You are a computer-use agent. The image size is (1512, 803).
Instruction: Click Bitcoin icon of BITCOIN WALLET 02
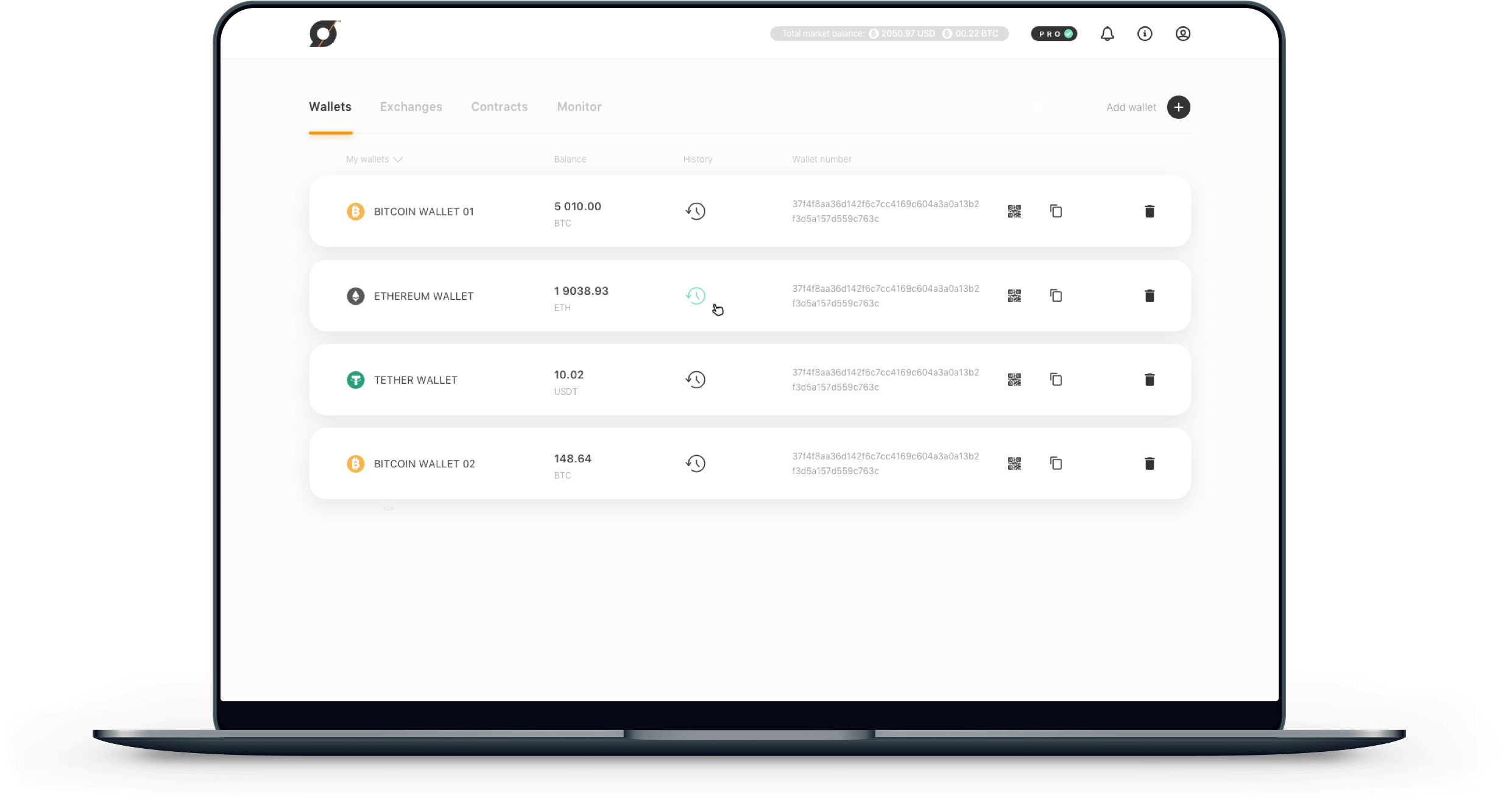click(356, 464)
